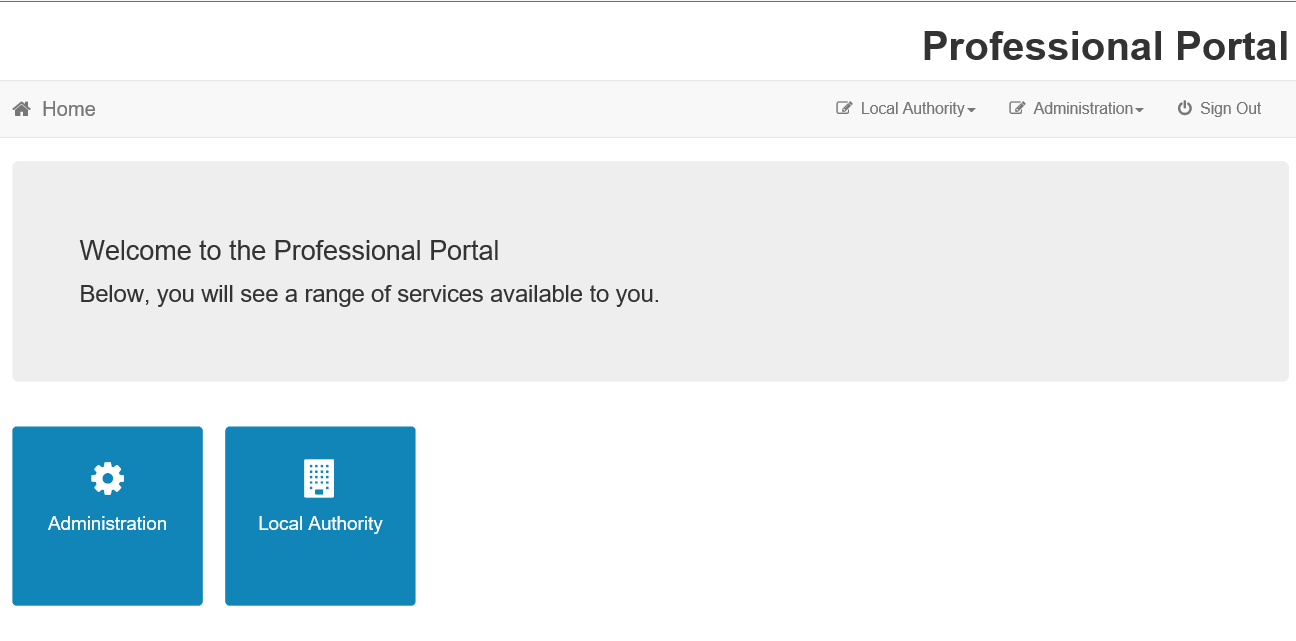Click the 'range of services available' sentence
1296x641 pixels.
click(x=369, y=295)
